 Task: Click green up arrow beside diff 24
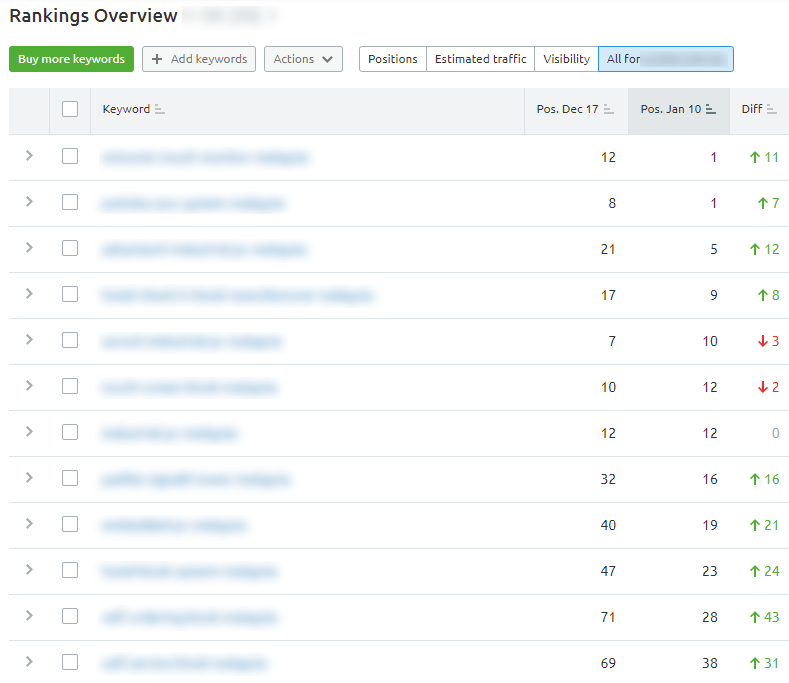[754, 571]
